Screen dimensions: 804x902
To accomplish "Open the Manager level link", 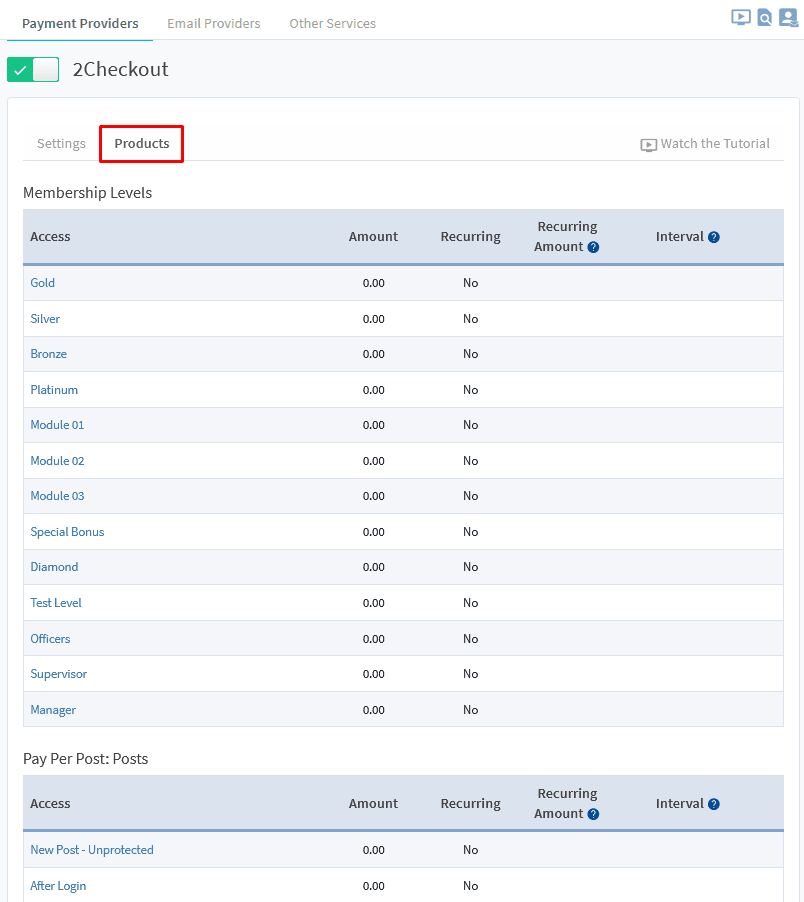I will 53,710.
